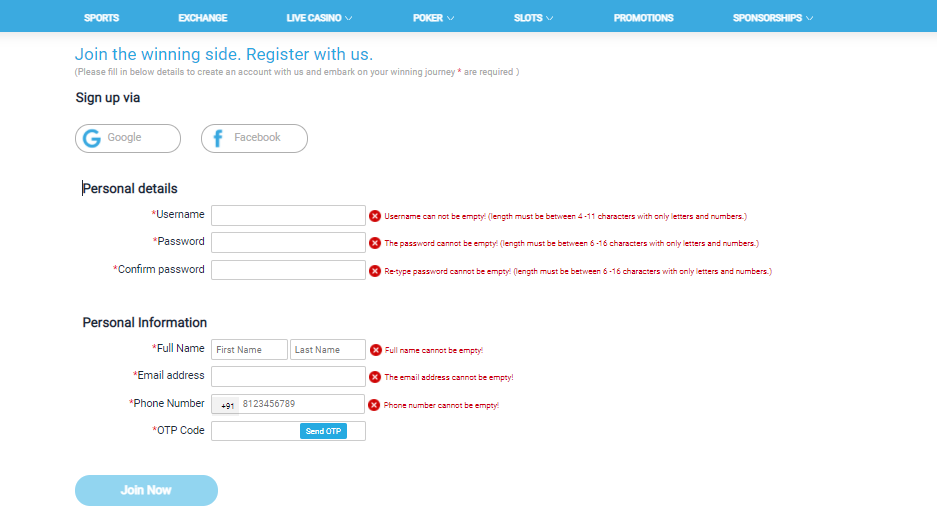The image size is (937, 513).
Task: Open the Sponsorships dropdown menu
Action: click(772, 18)
